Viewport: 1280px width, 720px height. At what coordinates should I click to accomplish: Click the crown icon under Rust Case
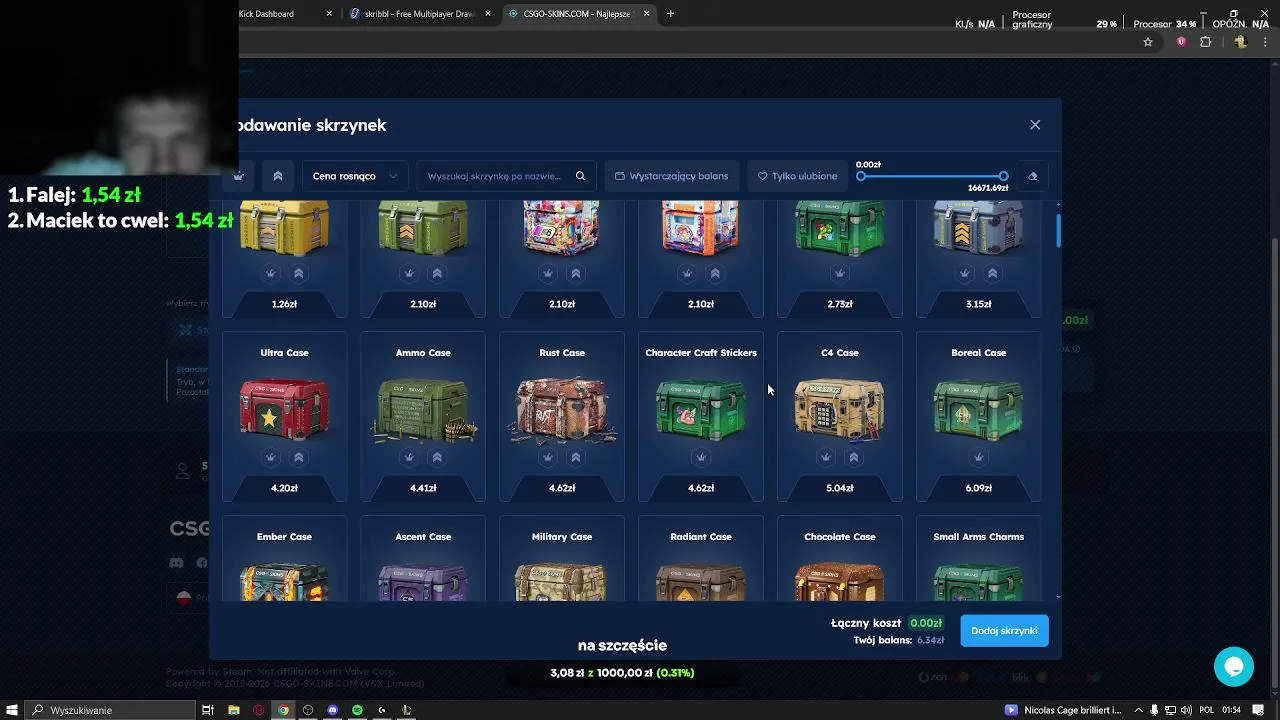548,457
